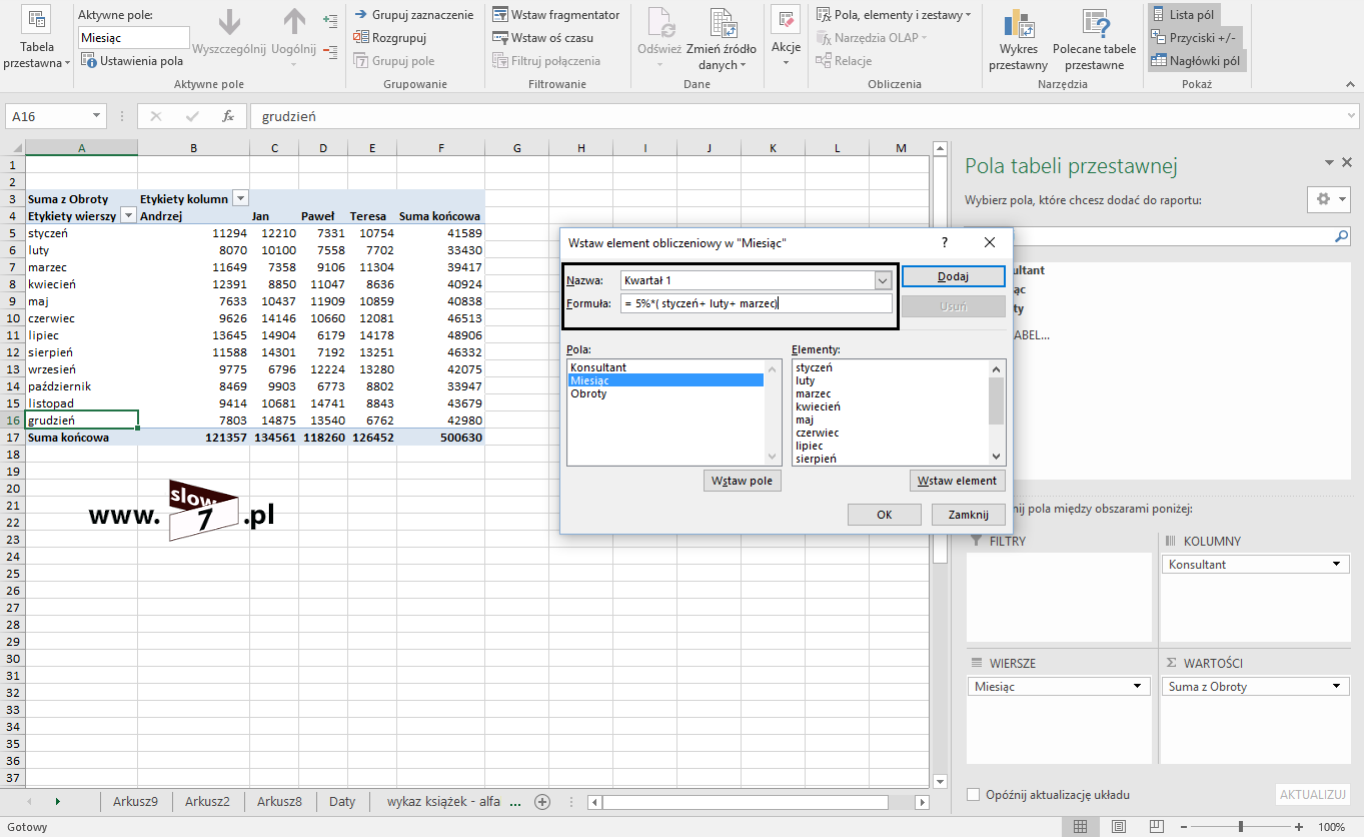
Task: Select Konsultant in the Pola list
Action: coord(598,367)
